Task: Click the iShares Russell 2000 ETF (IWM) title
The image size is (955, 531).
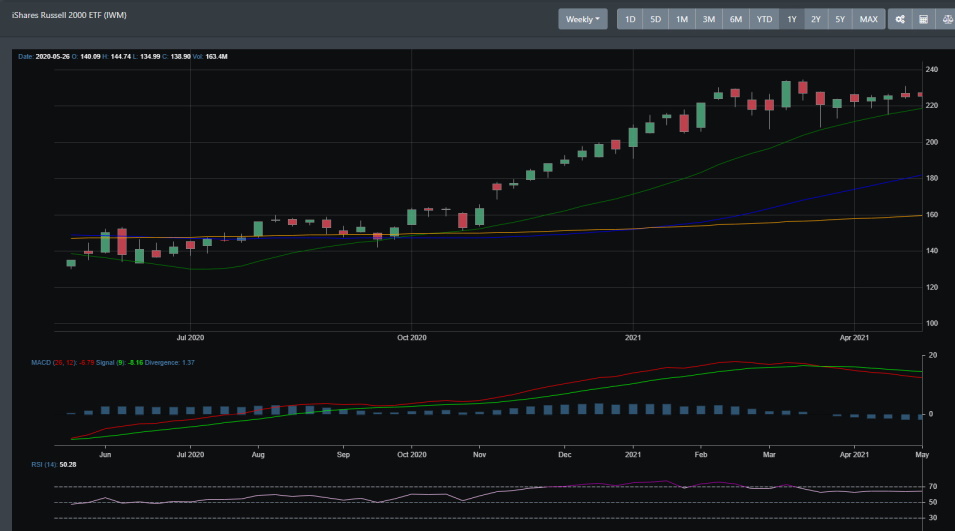Action: [x=69, y=15]
